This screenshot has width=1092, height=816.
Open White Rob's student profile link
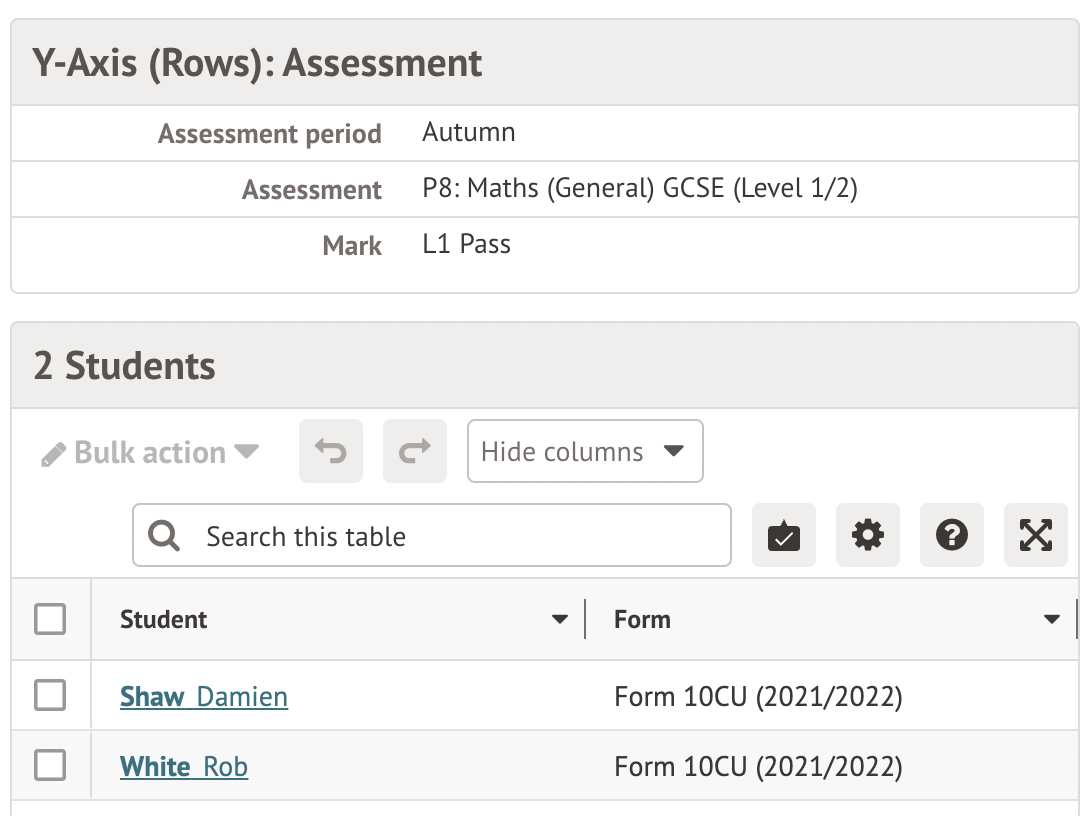[184, 767]
